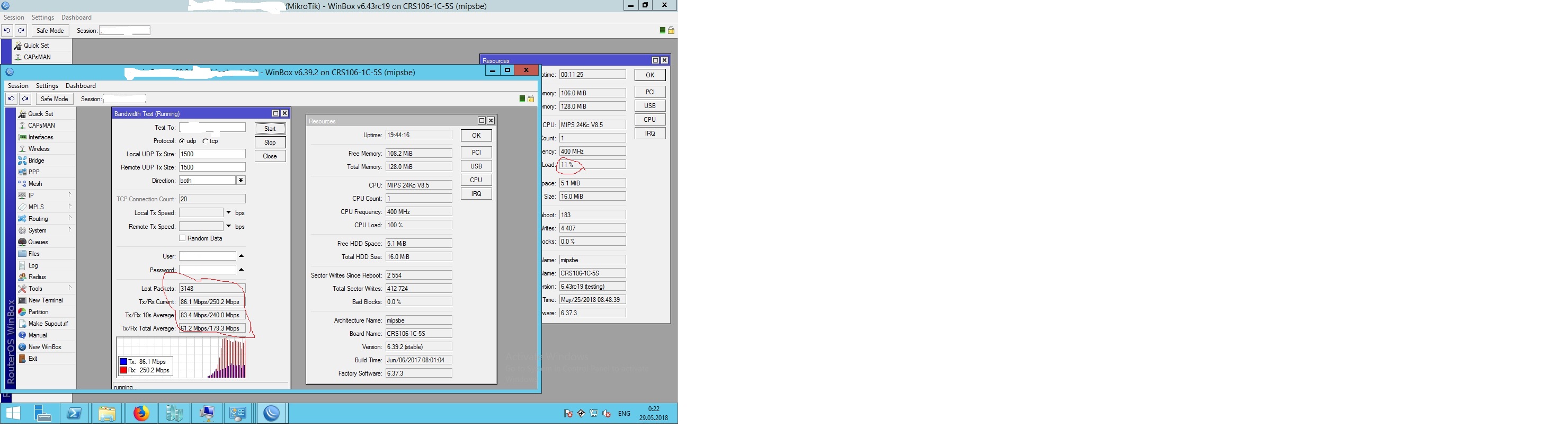Launch New WinBox from the sidebar
Screen dimensions: 1568x428
pos(45,347)
